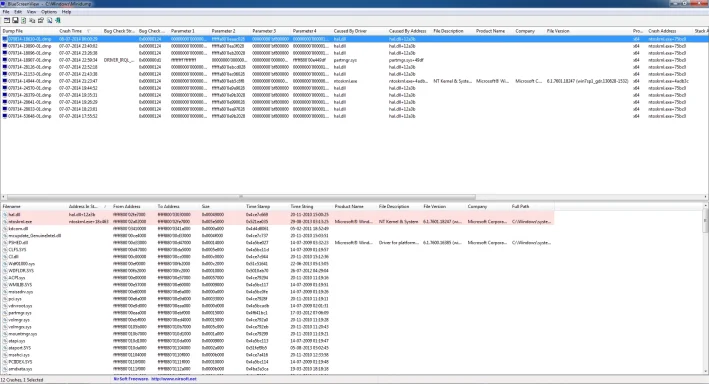Click the file icon beside amdxata.sys
The image size is (709, 384).
click(5, 369)
